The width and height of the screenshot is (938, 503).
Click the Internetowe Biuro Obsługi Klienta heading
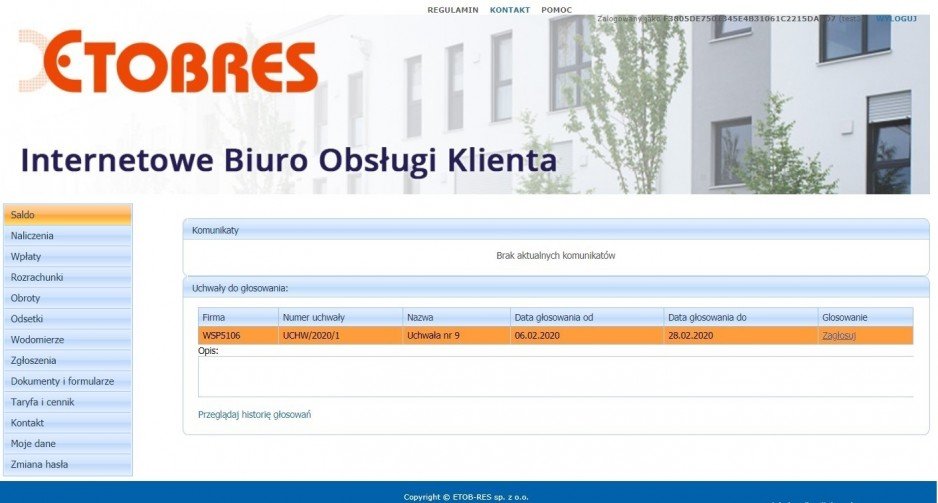(x=289, y=160)
